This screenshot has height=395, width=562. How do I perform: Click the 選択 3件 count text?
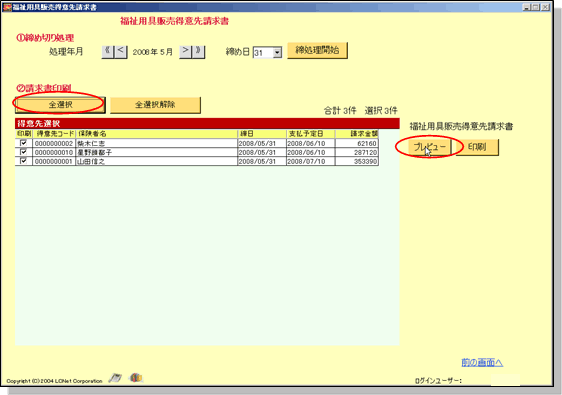(x=381, y=110)
